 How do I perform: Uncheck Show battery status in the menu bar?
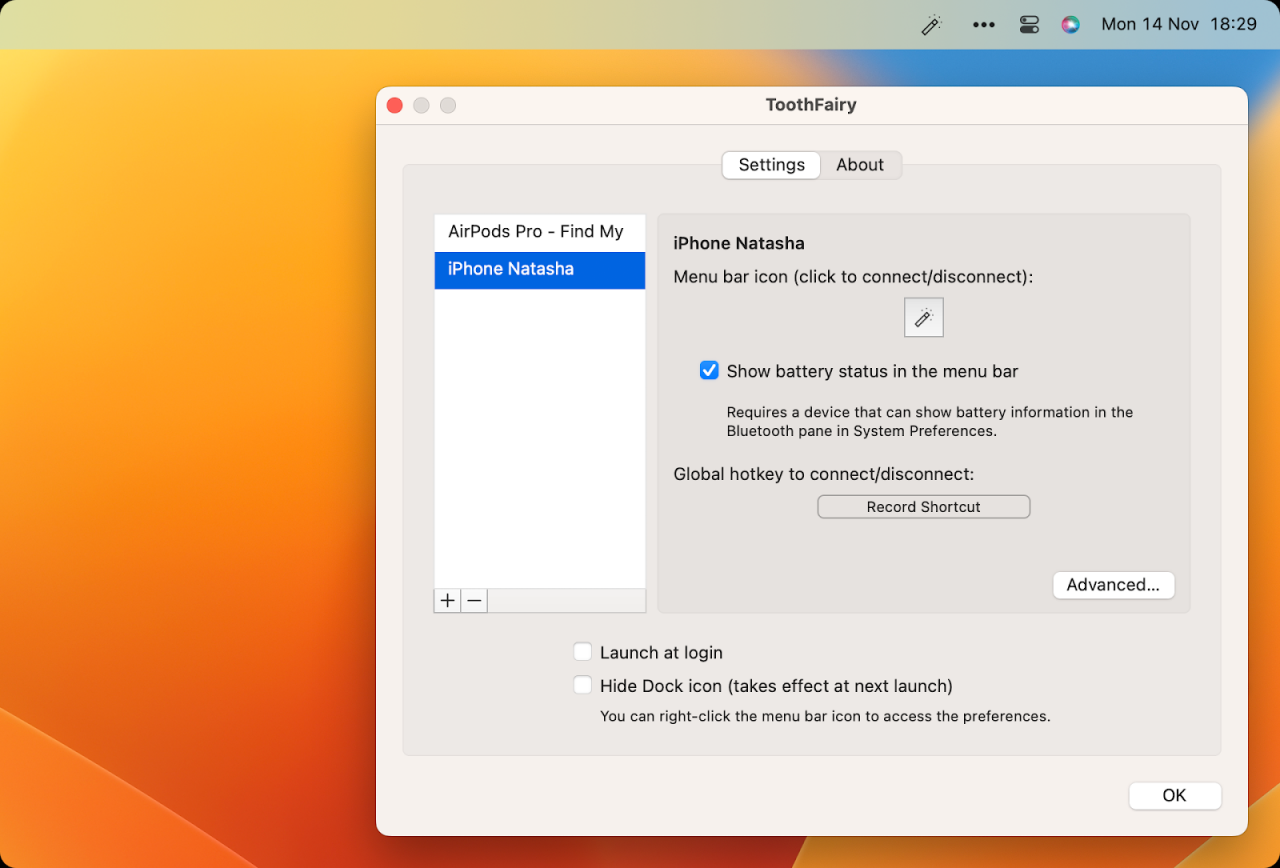[709, 371]
